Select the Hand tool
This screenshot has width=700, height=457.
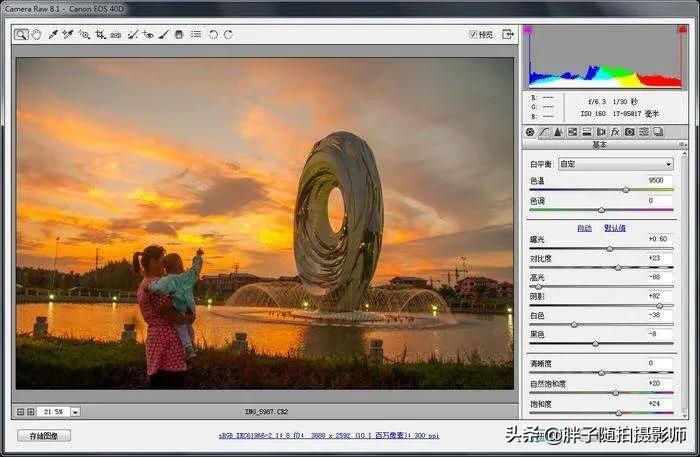pyautogui.click(x=36, y=34)
